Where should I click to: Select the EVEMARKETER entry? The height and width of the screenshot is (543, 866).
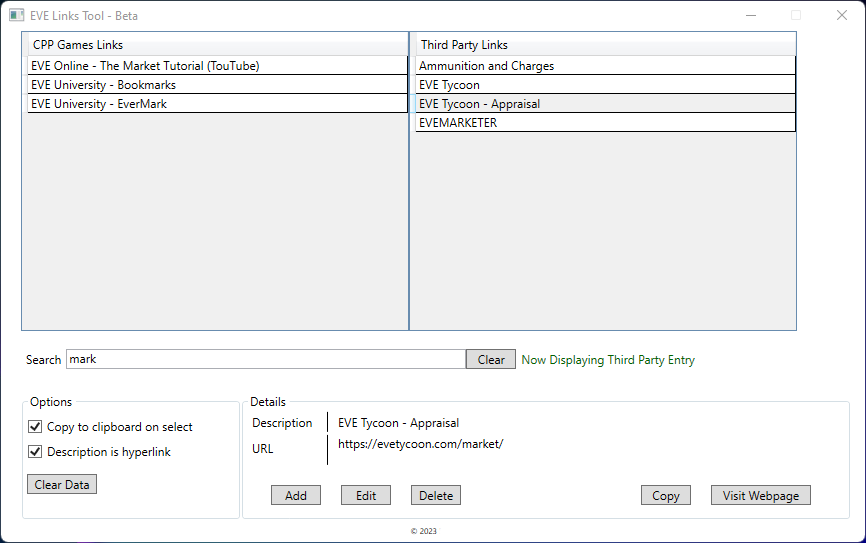[605, 123]
